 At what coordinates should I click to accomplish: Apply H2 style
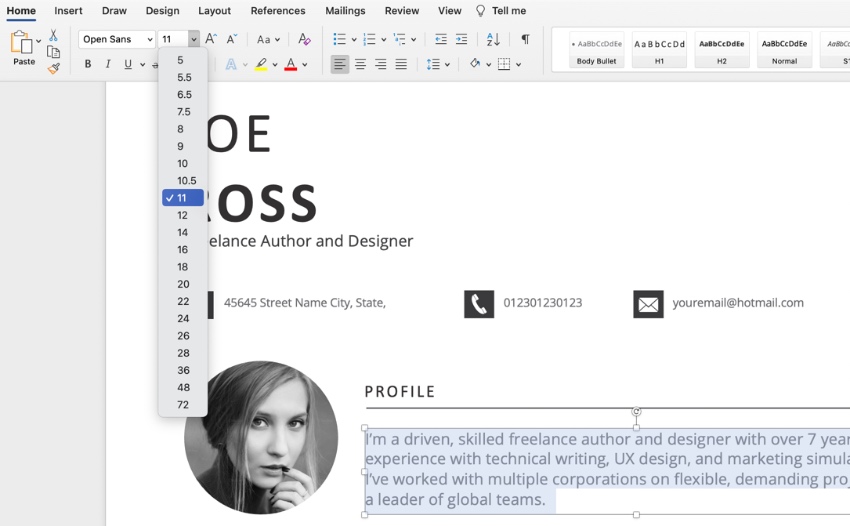click(x=722, y=50)
